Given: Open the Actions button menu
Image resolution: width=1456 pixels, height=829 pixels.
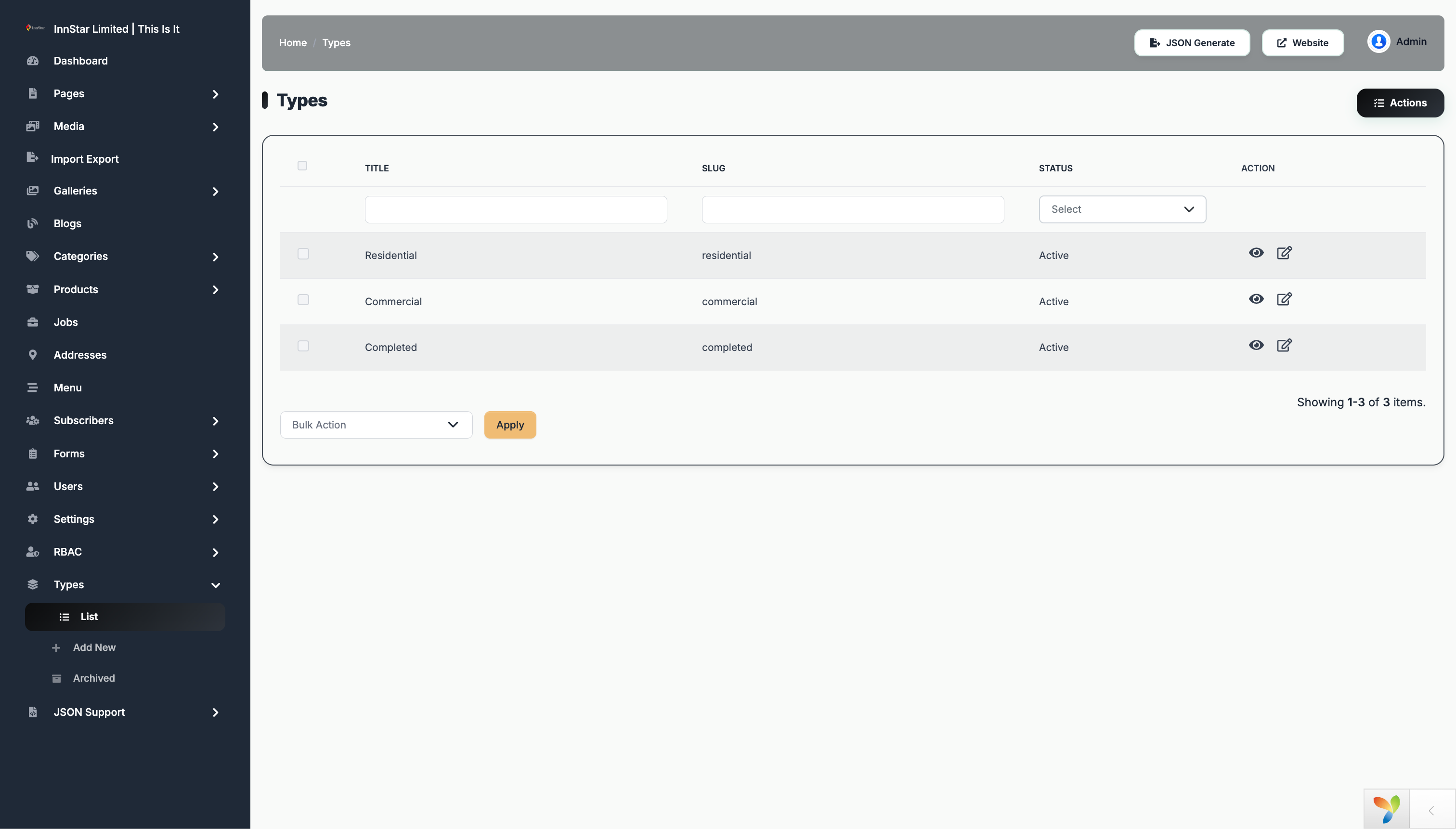Looking at the screenshot, I should click(1400, 103).
